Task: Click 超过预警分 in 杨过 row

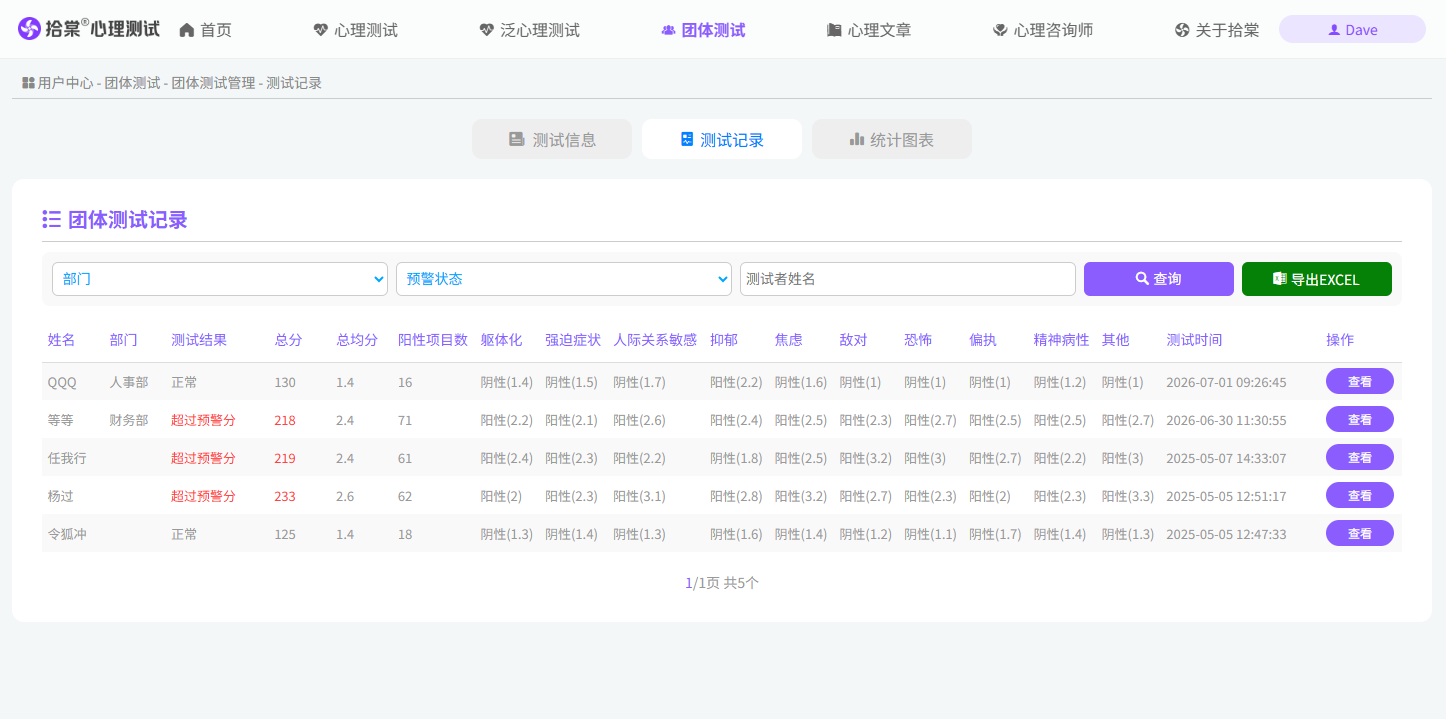Action: pyautogui.click(x=203, y=496)
